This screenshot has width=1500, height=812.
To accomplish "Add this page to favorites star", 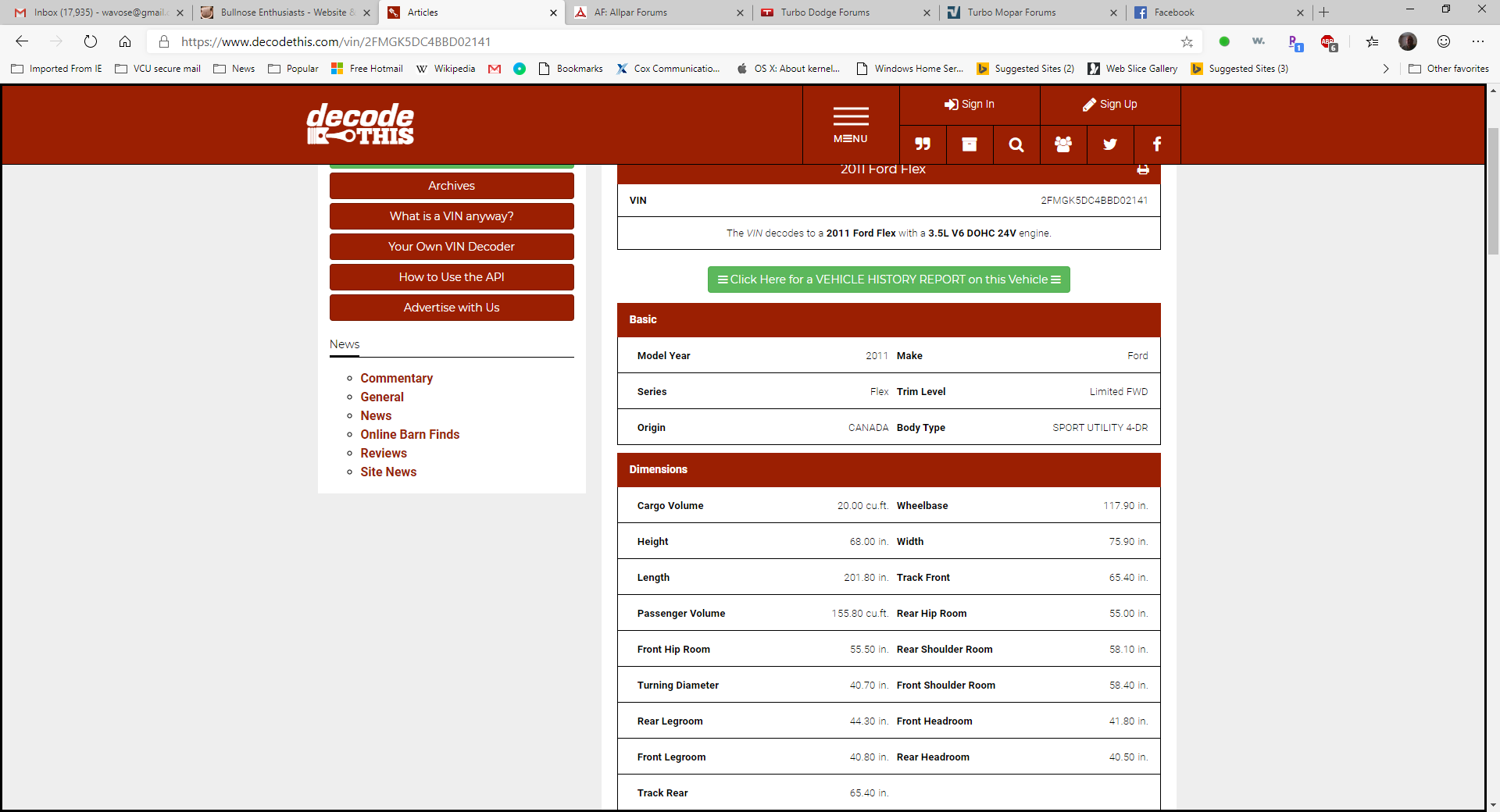I will [x=1187, y=42].
